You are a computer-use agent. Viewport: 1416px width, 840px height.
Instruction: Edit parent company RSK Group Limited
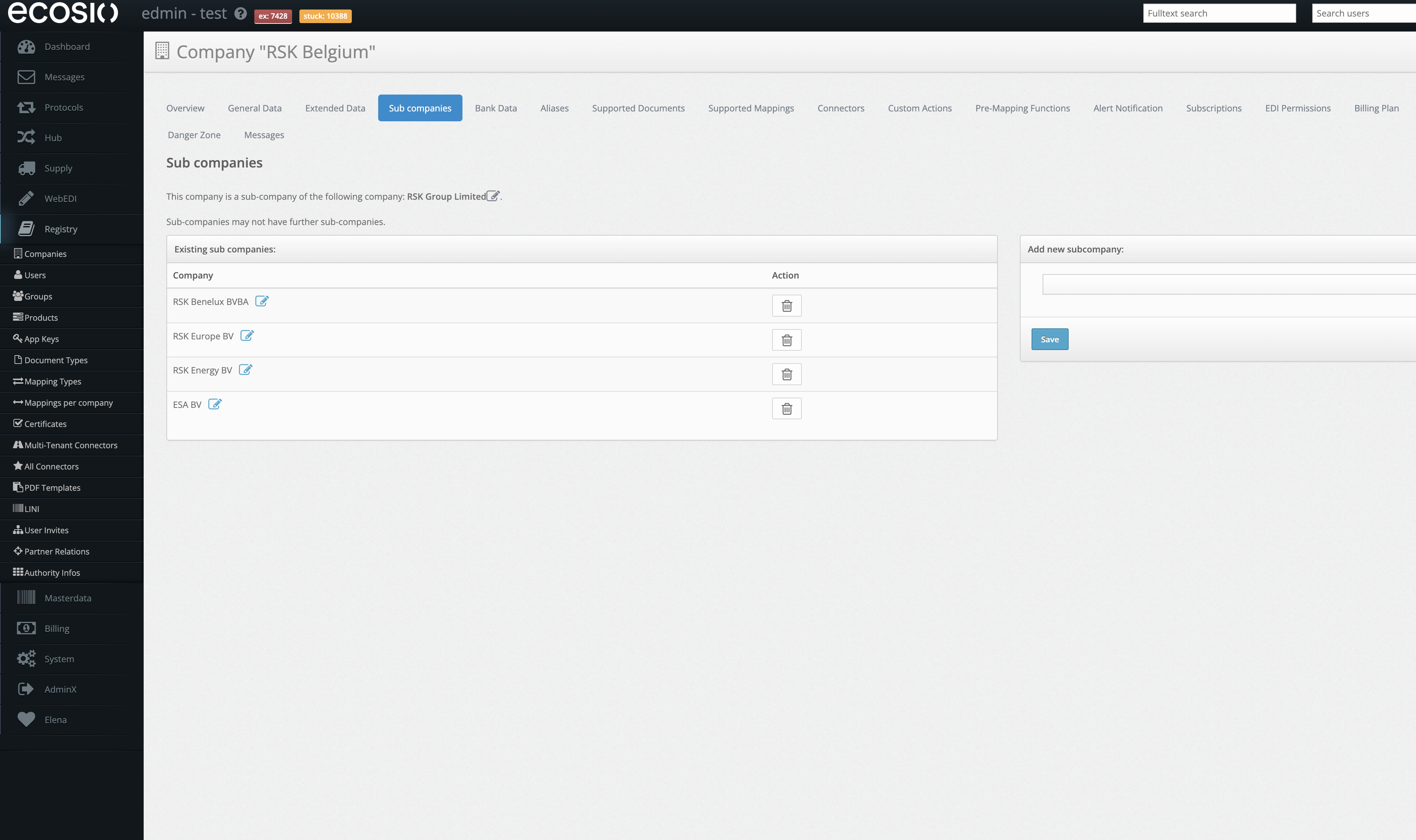pos(494,196)
